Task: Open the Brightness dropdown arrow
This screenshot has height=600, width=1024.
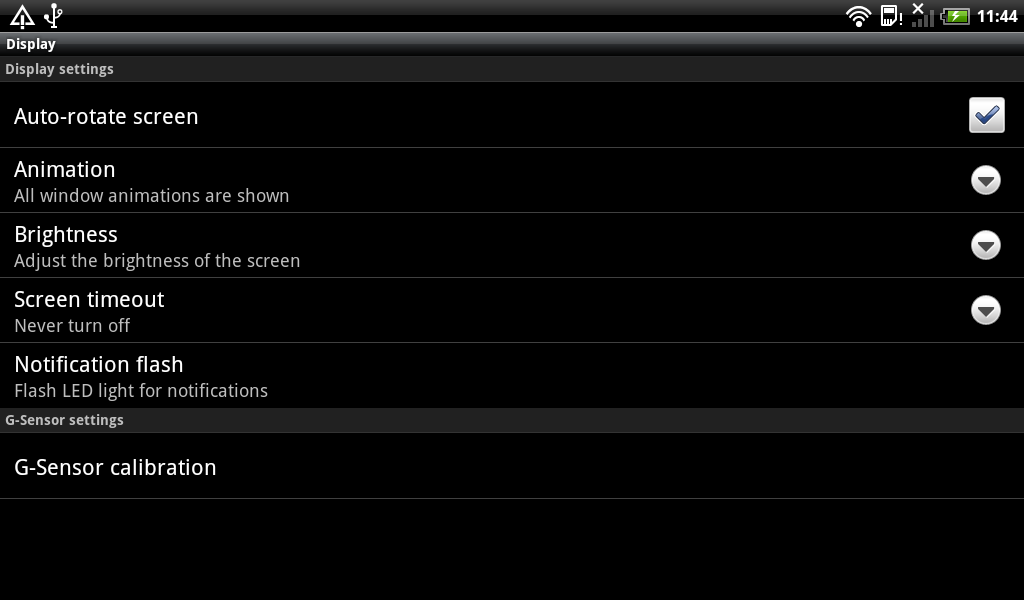Action: pos(985,245)
